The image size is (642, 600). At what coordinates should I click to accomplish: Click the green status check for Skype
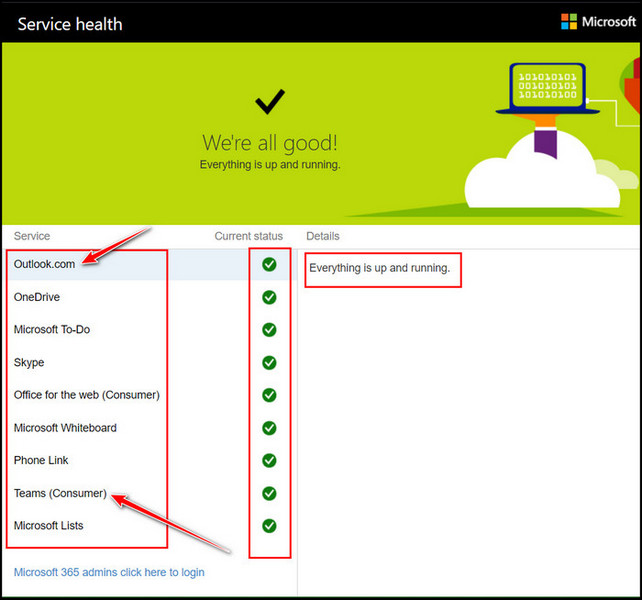(269, 362)
